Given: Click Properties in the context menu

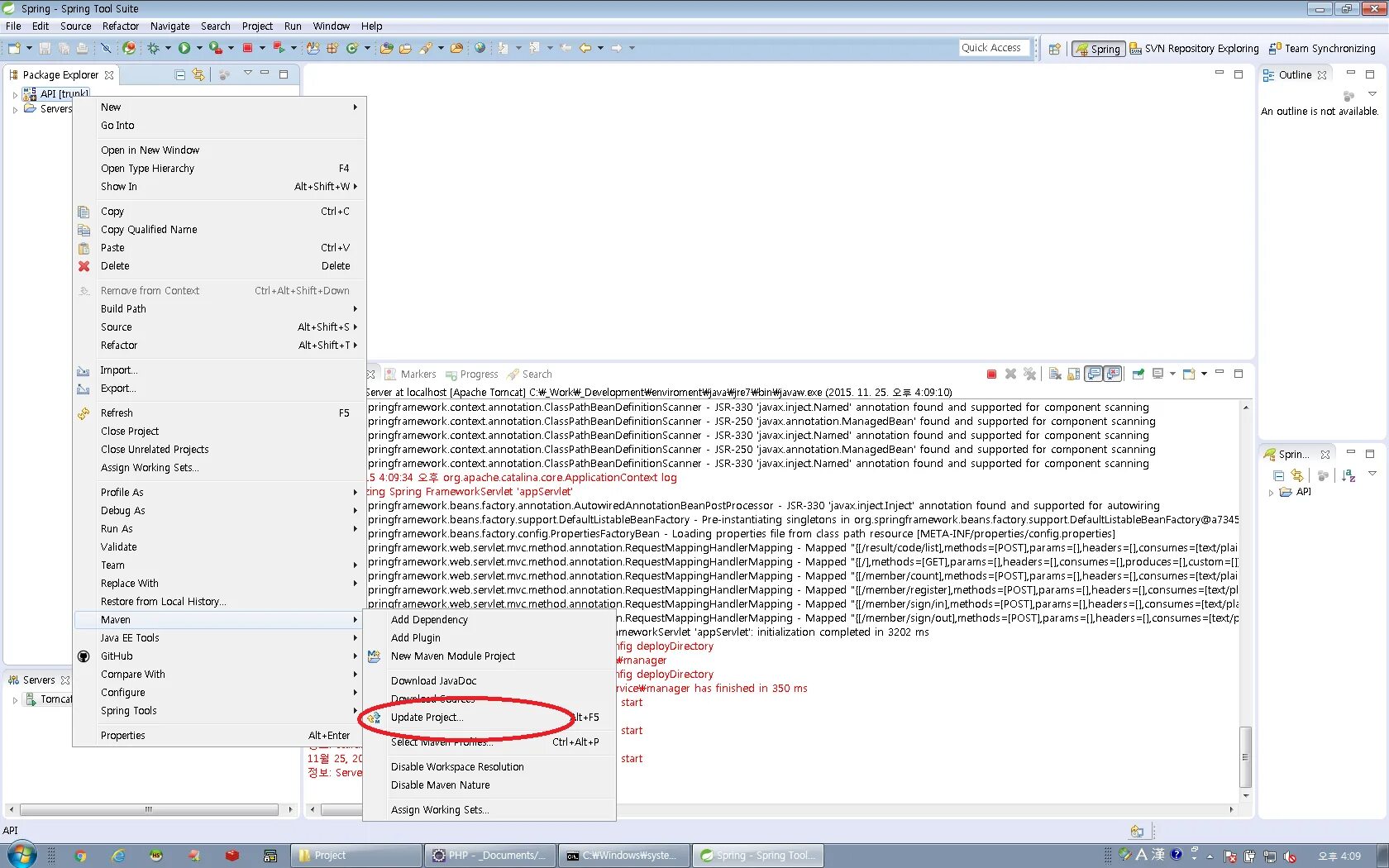Looking at the screenshot, I should click(x=219, y=736).
